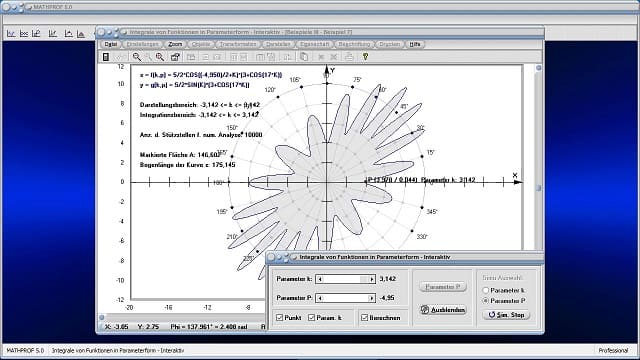Click left arrow of Parameter k slider
The width and height of the screenshot is (640, 360).
320,279
